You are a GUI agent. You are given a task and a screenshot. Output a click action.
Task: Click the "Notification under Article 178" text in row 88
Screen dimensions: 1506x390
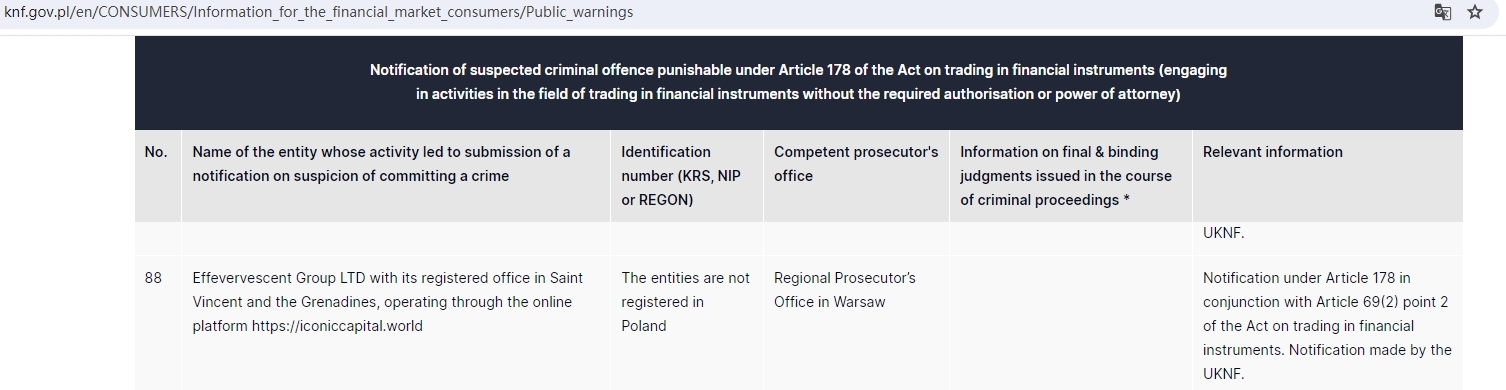tap(1296, 278)
